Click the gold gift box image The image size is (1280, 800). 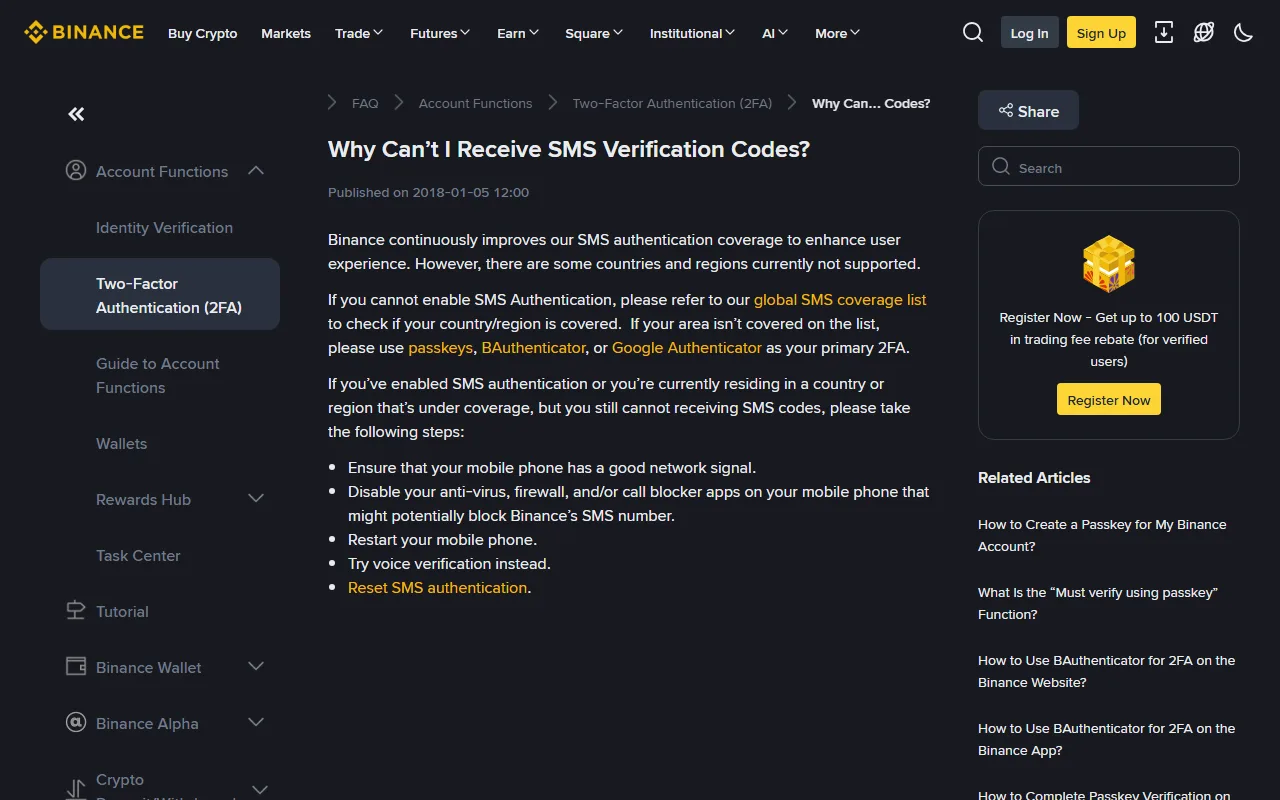[x=1109, y=264]
